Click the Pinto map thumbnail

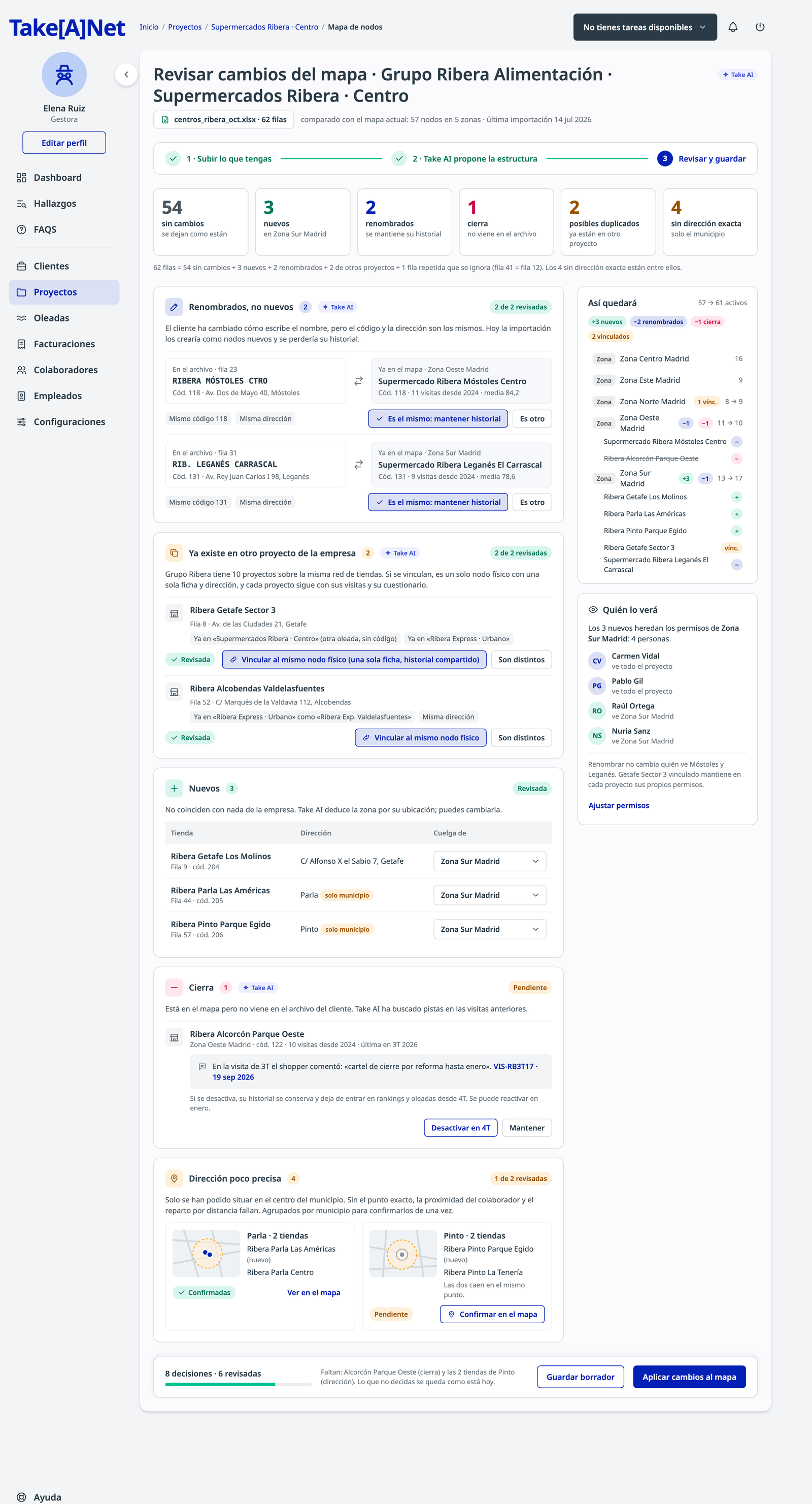tap(403, 1254)
